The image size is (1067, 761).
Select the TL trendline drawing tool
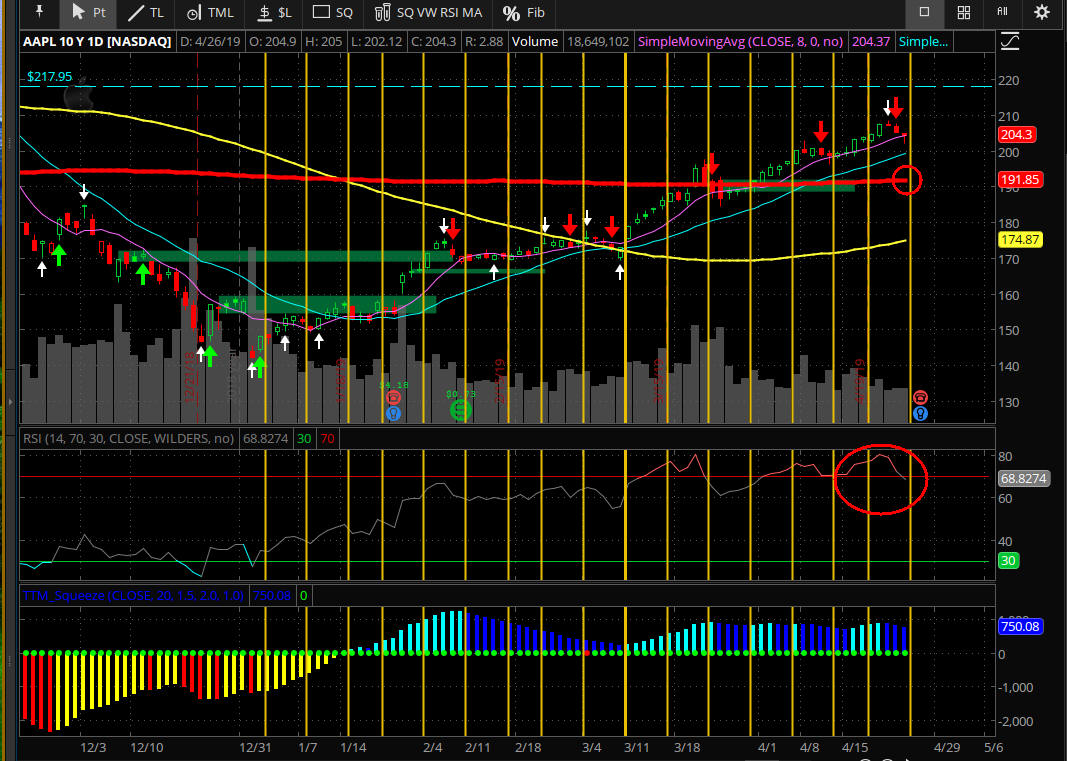pyautogui.click(x=145, y=13)
